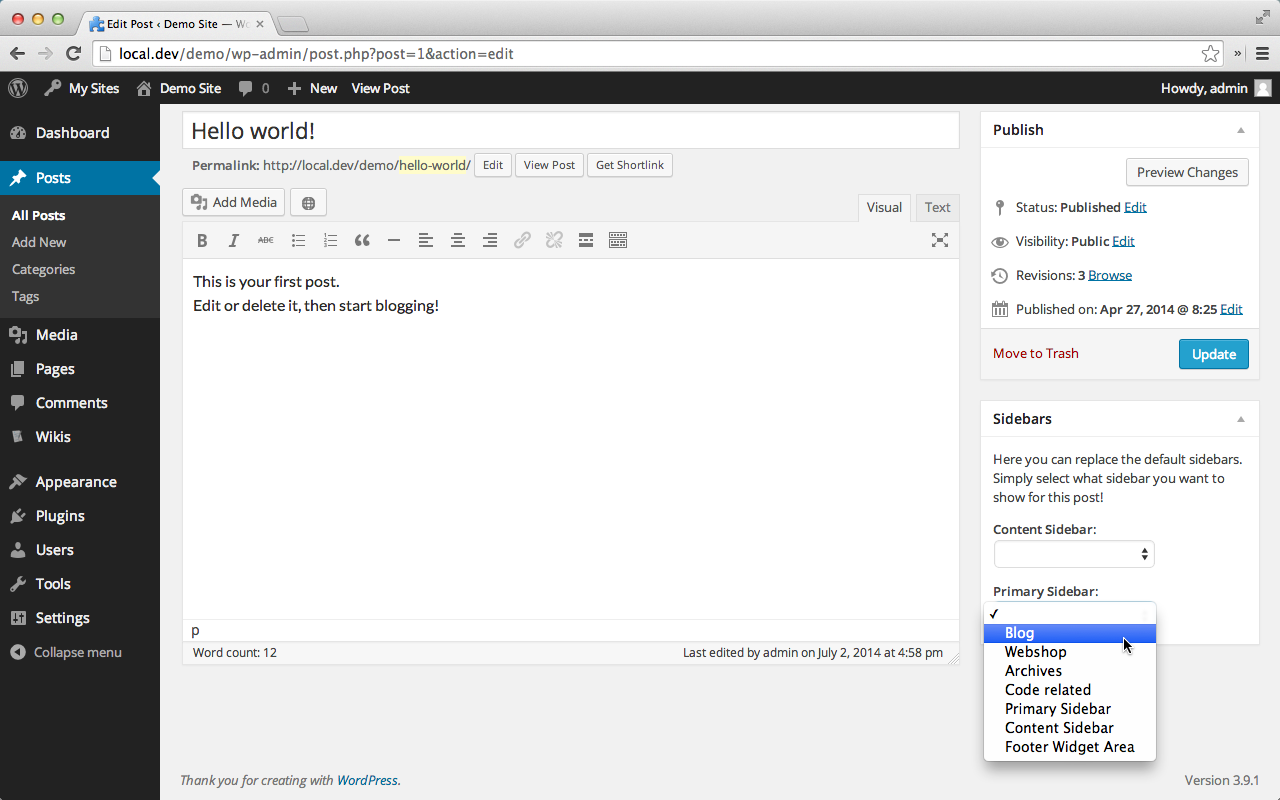This screenshot has width=1280, height=800.
Task: Move this post to Trash
Action: tap(1036, 353)
